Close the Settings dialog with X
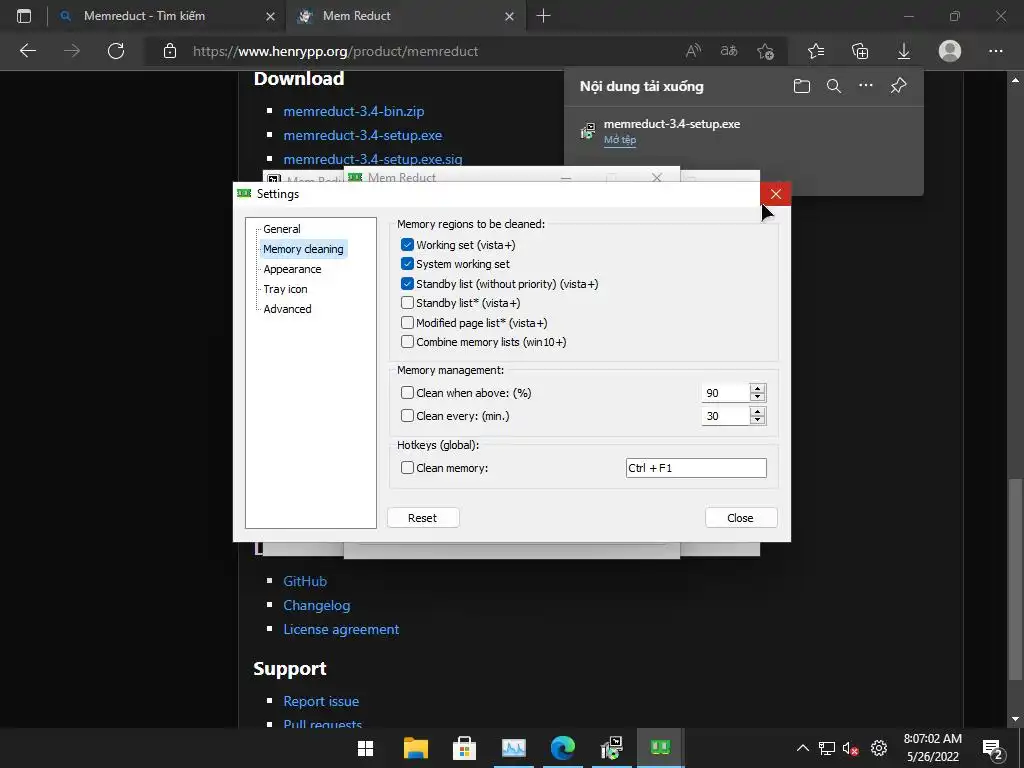 776,194
